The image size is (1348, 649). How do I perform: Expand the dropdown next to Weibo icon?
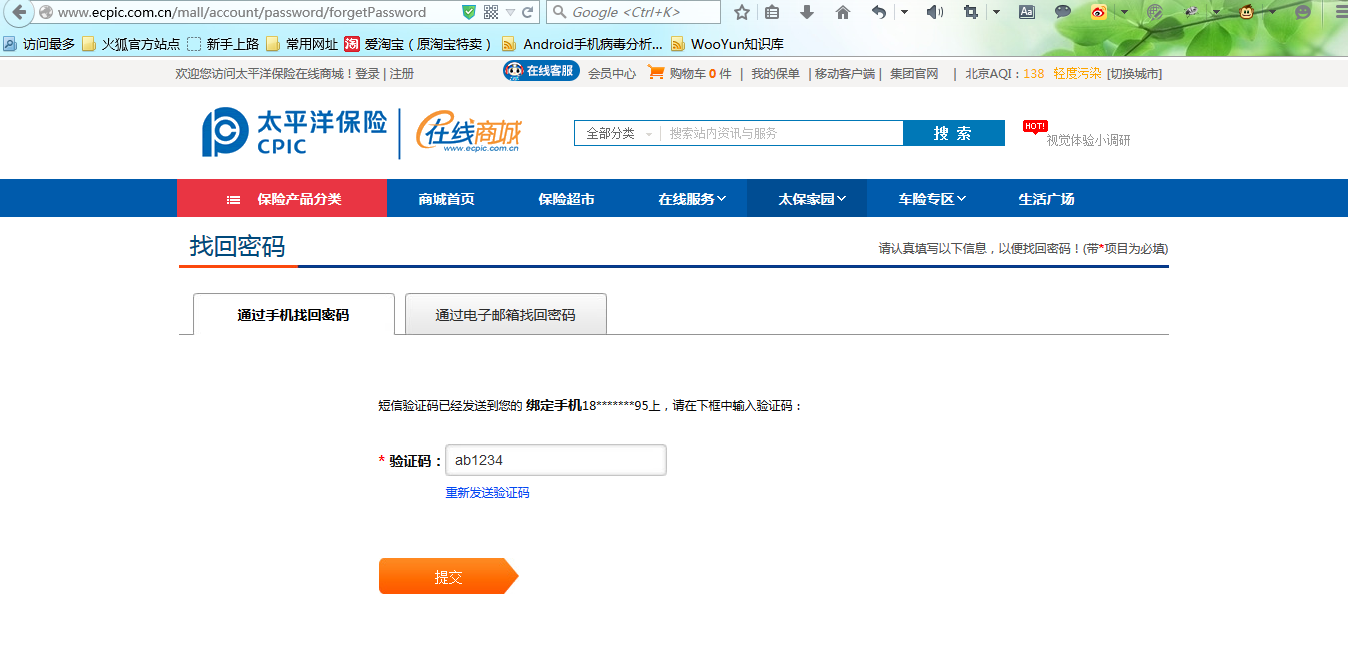click(1124, 12)
